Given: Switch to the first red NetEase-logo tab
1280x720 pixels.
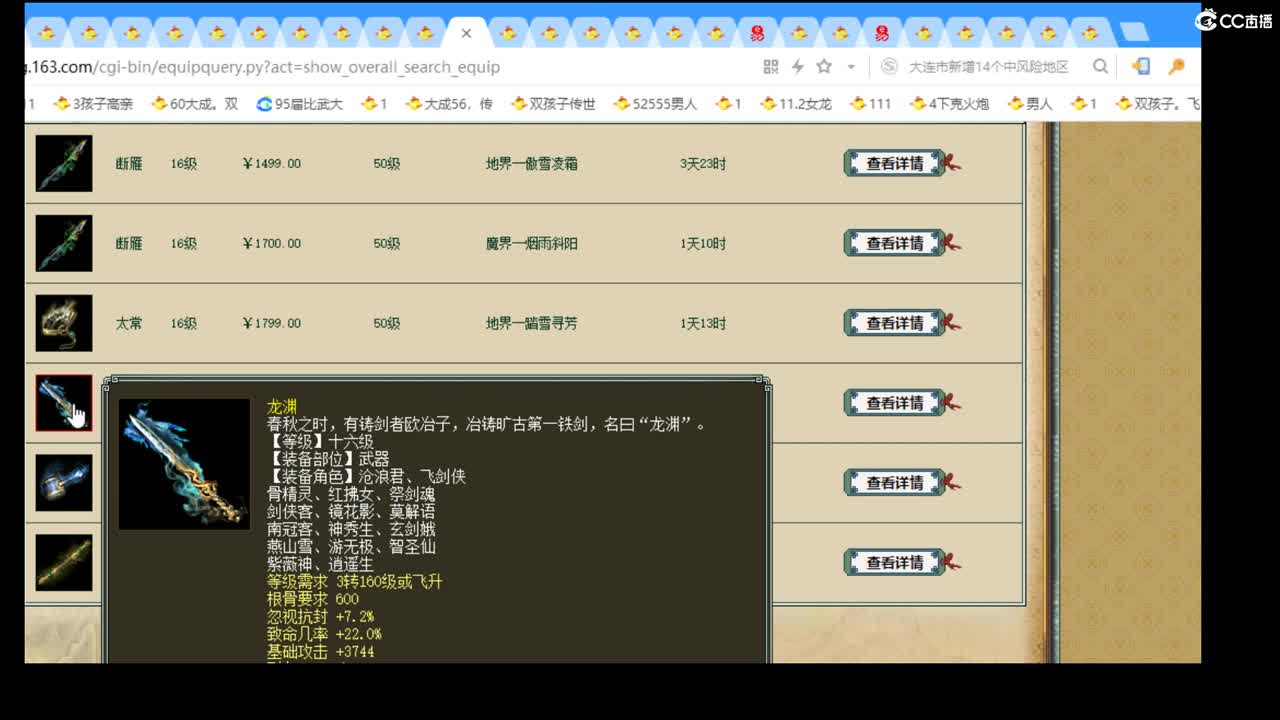Looking at the screenshot, I should (757, 33).
